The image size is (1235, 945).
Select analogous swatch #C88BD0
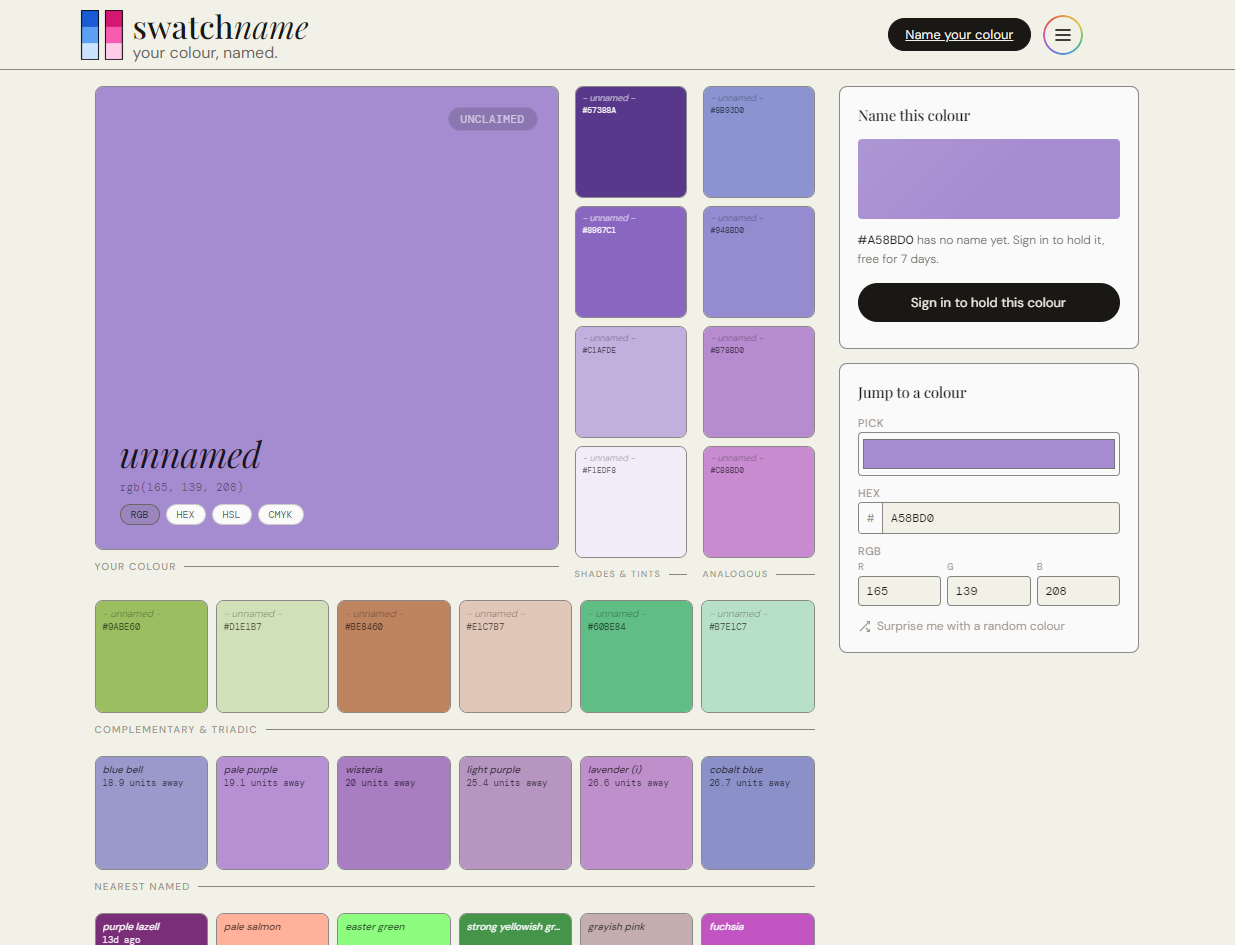click(x=759, y=502)
